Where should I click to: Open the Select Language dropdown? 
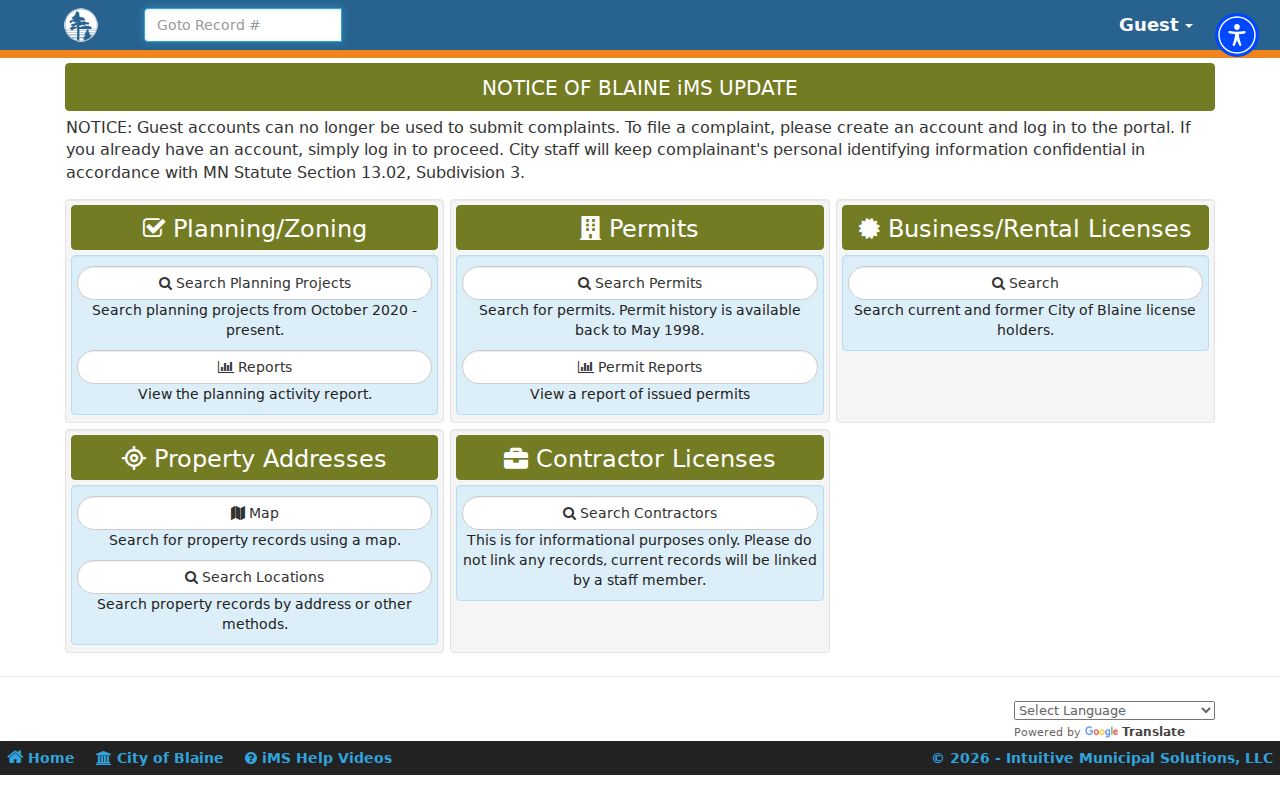(1114, 710)
